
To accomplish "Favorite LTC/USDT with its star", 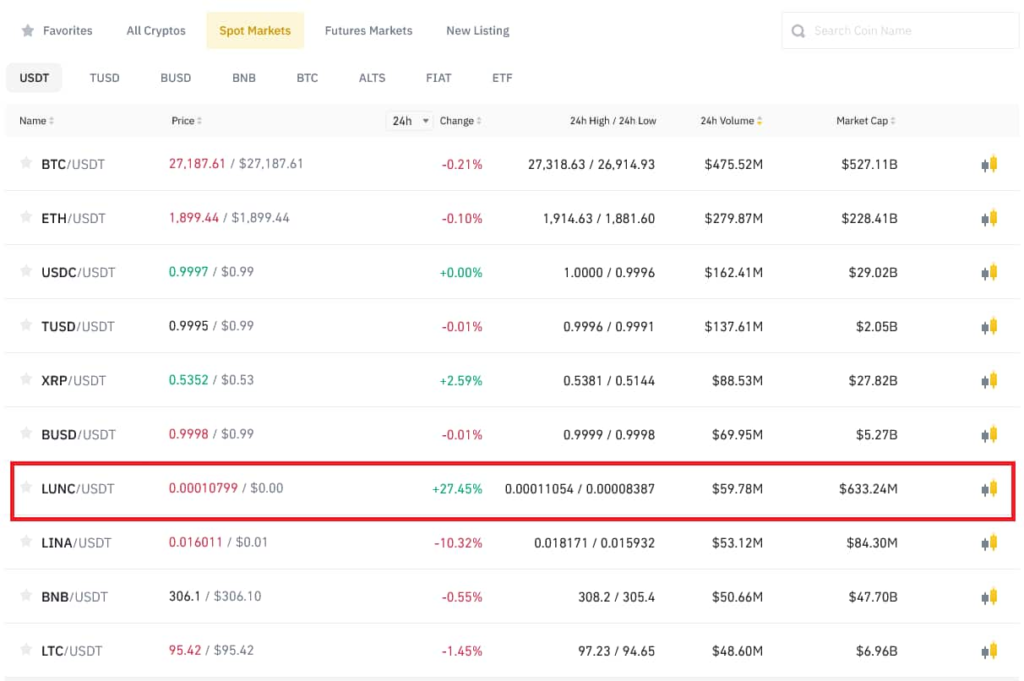I will tap(26, 650).
